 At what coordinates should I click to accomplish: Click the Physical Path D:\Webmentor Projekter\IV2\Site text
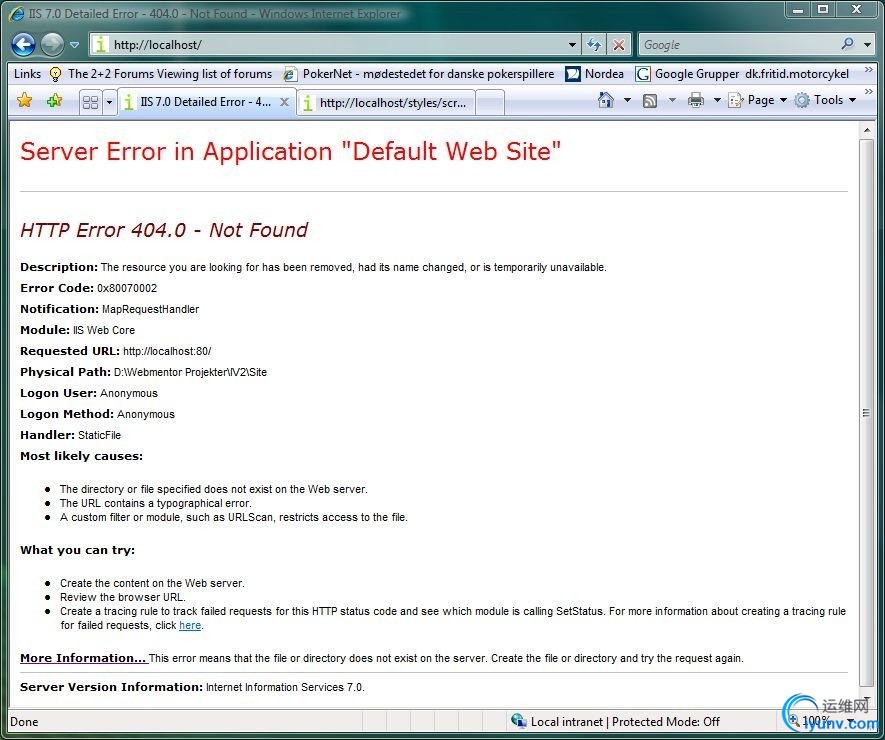190,373
